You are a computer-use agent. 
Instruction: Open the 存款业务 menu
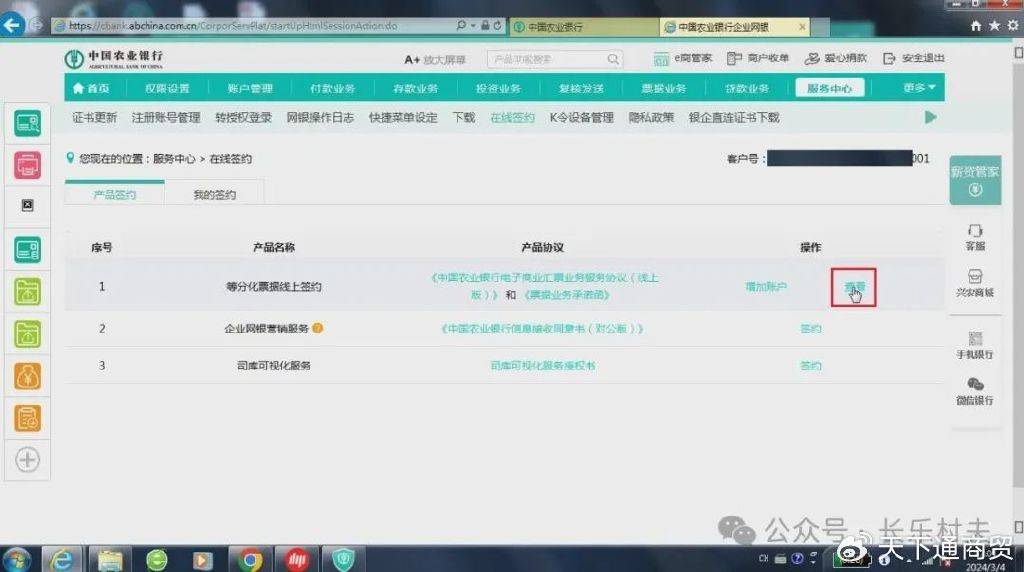[x=415, y=88]
